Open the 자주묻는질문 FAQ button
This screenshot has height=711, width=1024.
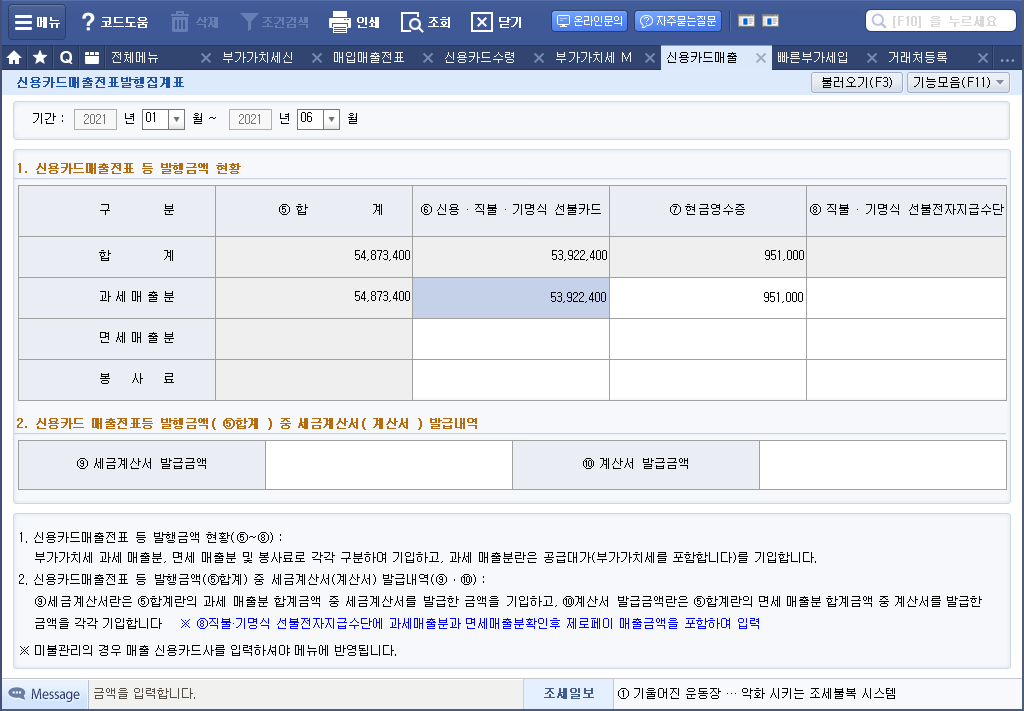coord(678,20)
